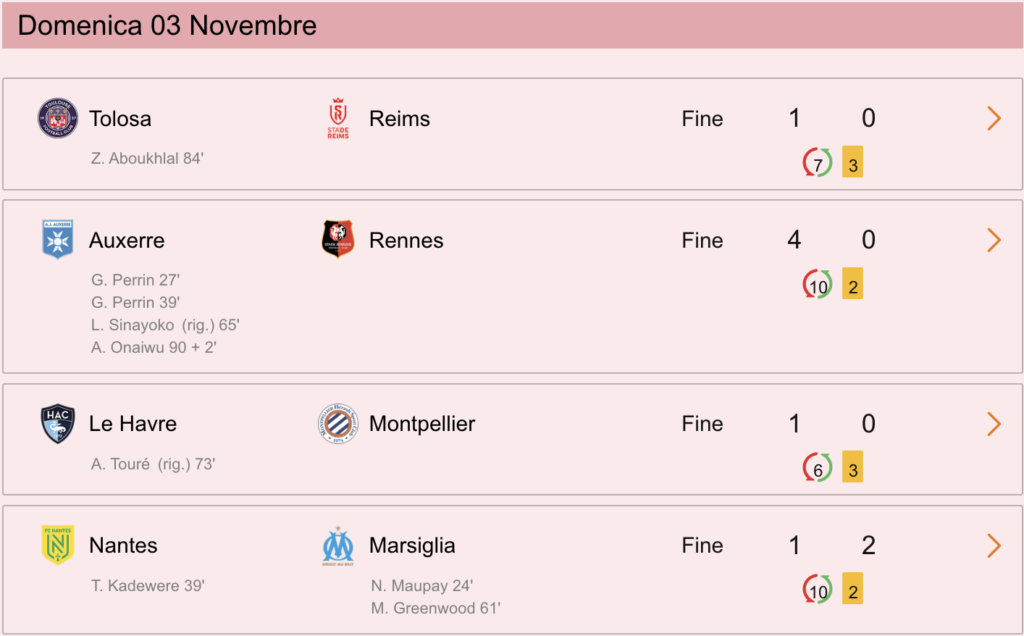The height and width of the screenshot is (636, 1024).
Task: Click substitutions icon showing 6 in Le Havre match
Action: point(817,468)
